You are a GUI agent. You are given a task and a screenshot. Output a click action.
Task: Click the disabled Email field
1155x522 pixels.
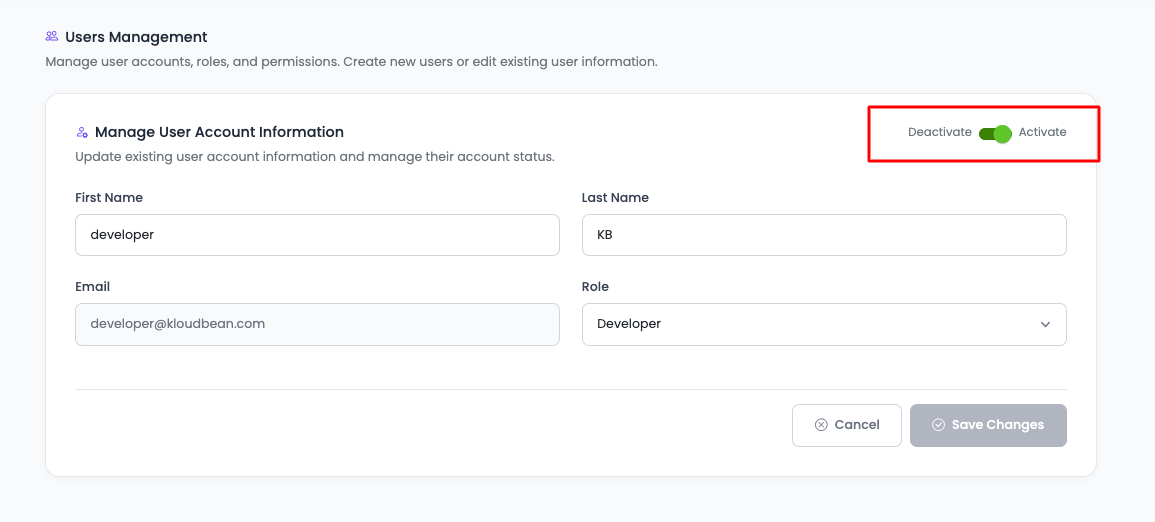(317, 324)
